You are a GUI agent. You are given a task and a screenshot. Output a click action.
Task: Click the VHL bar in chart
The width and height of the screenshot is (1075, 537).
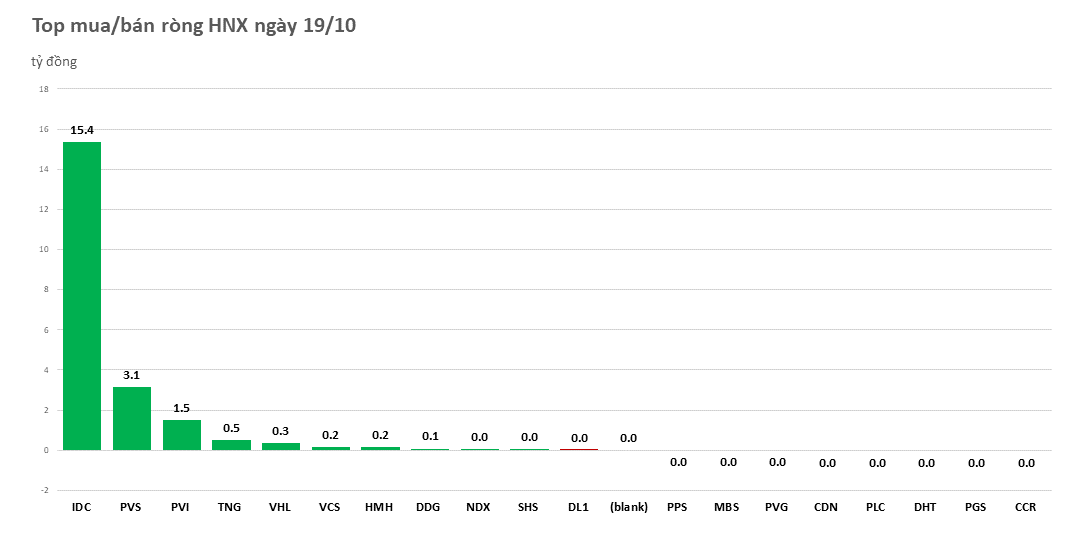point(281,446)
